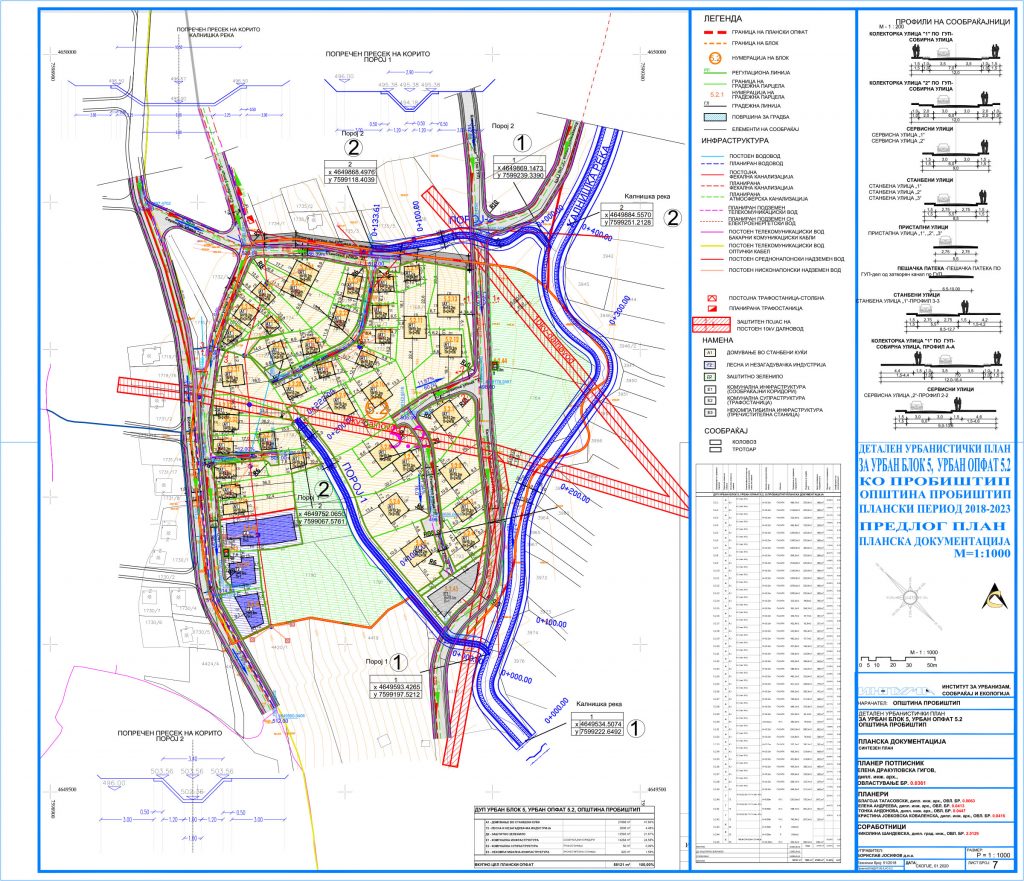Click the ИНФРАСТРУКТУРА legend heading
Viewport: 1024px width, 881px height.
735,140
